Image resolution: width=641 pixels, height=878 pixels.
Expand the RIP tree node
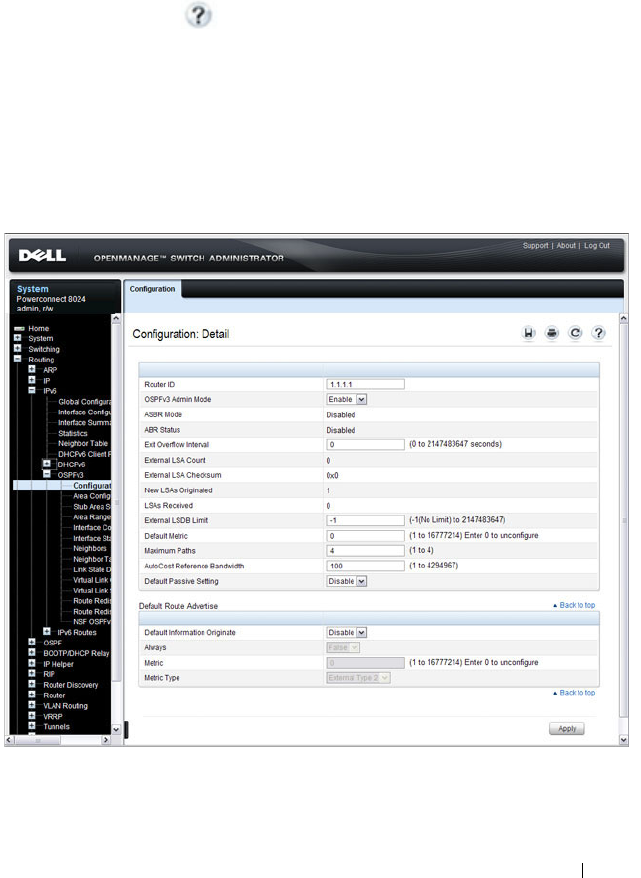(32, 674)
